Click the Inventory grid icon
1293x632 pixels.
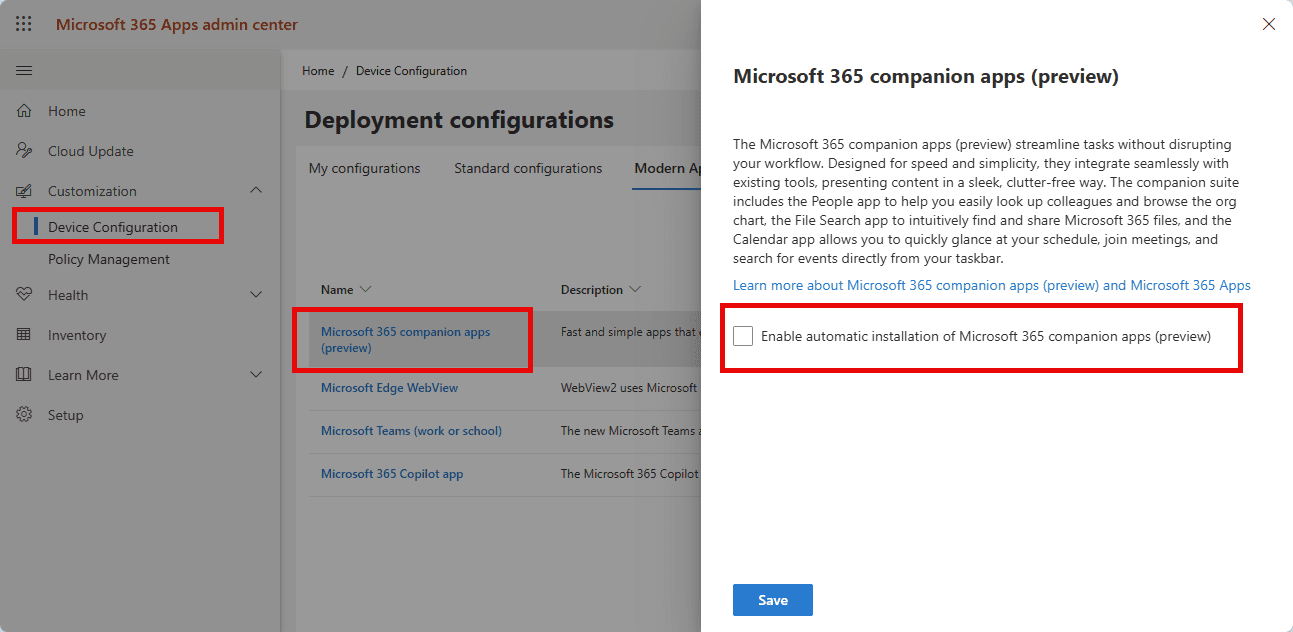point(25,335)
